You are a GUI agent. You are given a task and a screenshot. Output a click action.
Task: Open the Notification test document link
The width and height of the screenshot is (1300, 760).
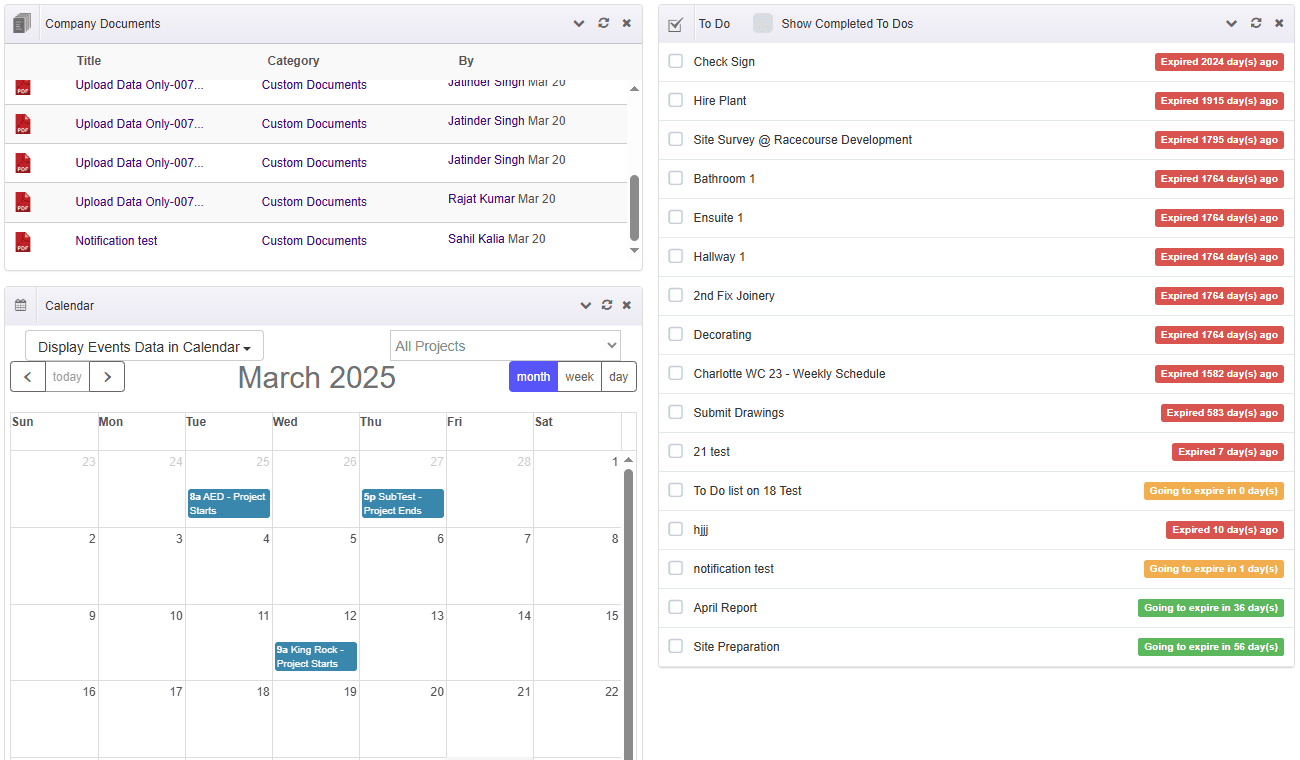116,241
